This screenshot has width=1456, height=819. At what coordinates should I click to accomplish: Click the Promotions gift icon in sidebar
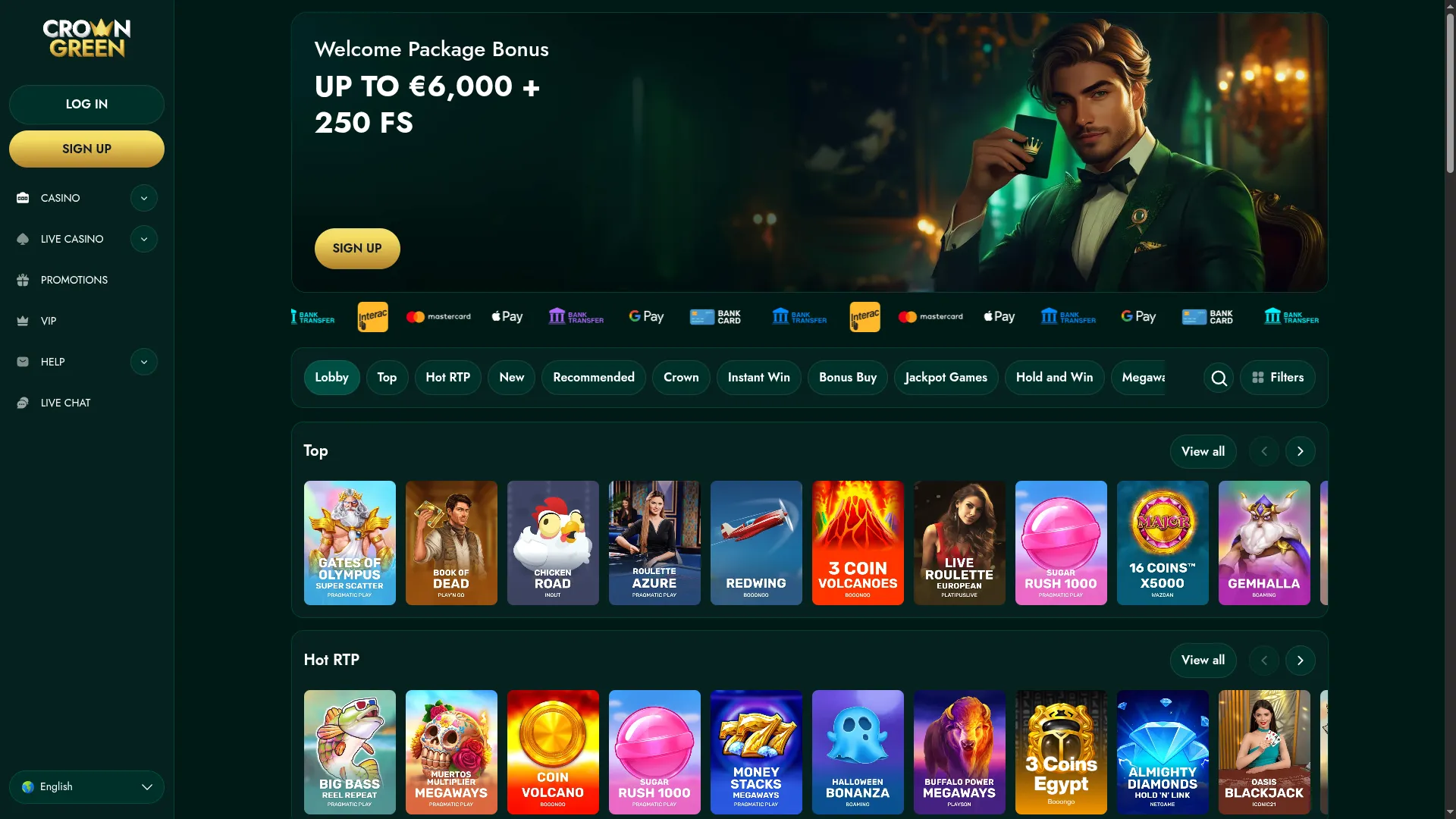23,280
